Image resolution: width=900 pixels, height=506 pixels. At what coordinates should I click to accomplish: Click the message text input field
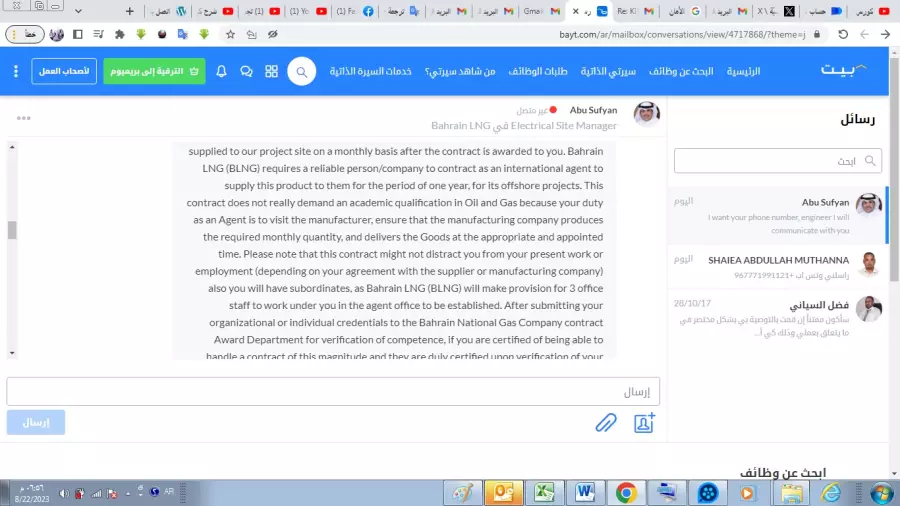coord(333,391)
